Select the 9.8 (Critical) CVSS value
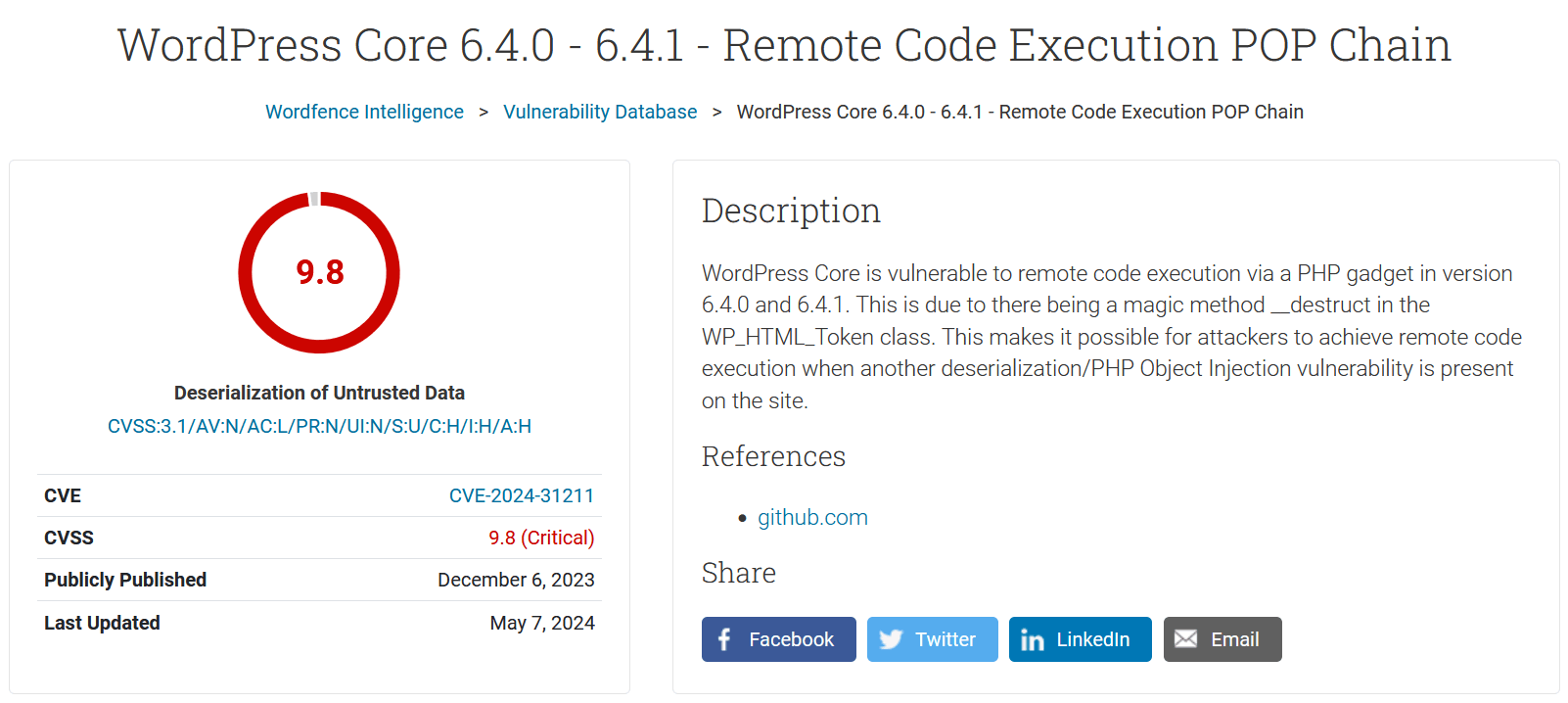 (x=541, y=538)
